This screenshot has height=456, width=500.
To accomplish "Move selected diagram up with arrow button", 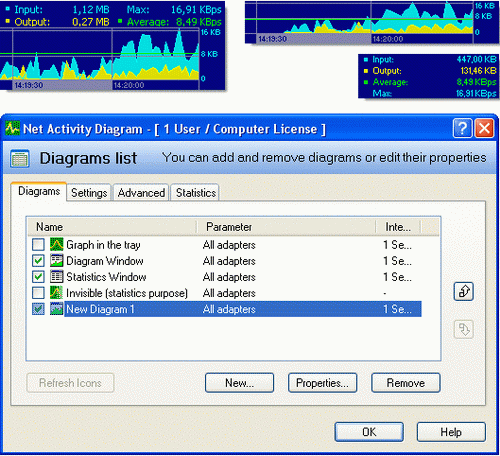I will pos(464,292).
